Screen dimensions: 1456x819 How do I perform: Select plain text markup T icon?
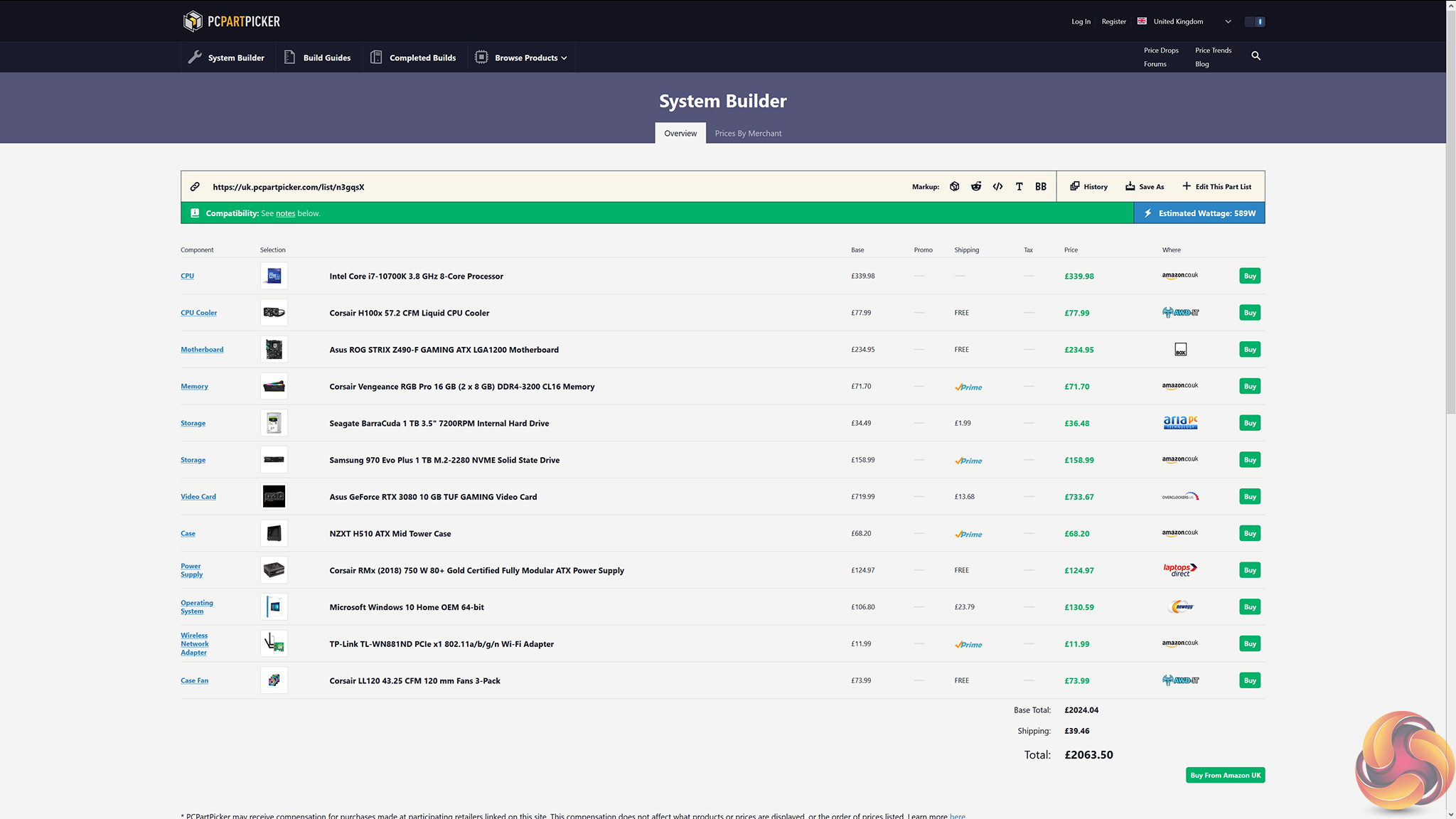[x=1019, y=186]
